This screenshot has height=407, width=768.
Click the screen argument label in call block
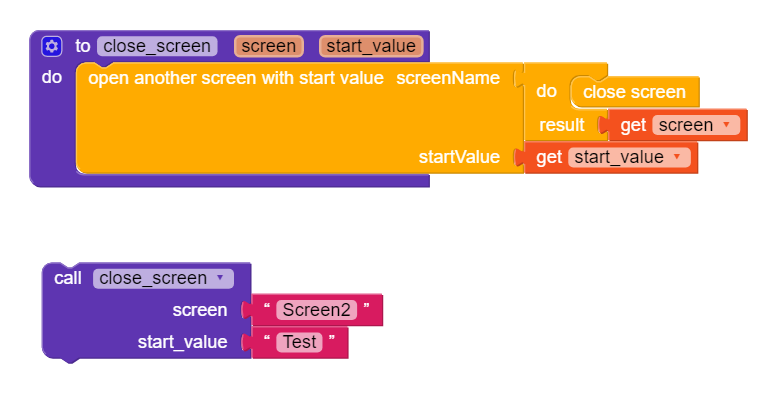pyautogui.click(x=200, y=310)
